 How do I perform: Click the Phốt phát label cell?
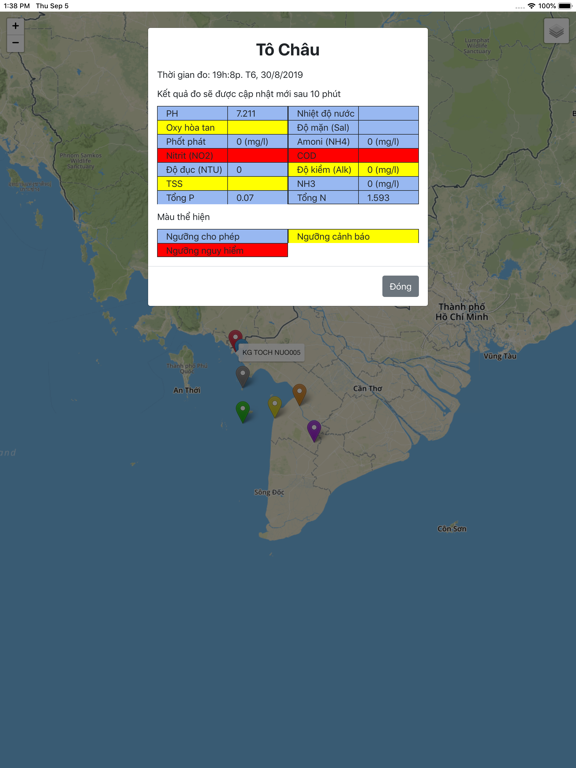tap(192, 142)
